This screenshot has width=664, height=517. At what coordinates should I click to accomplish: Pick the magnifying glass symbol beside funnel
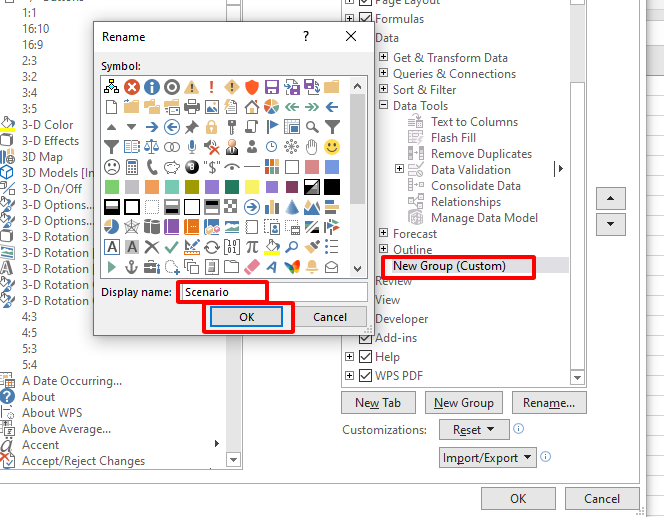(312, 127)
